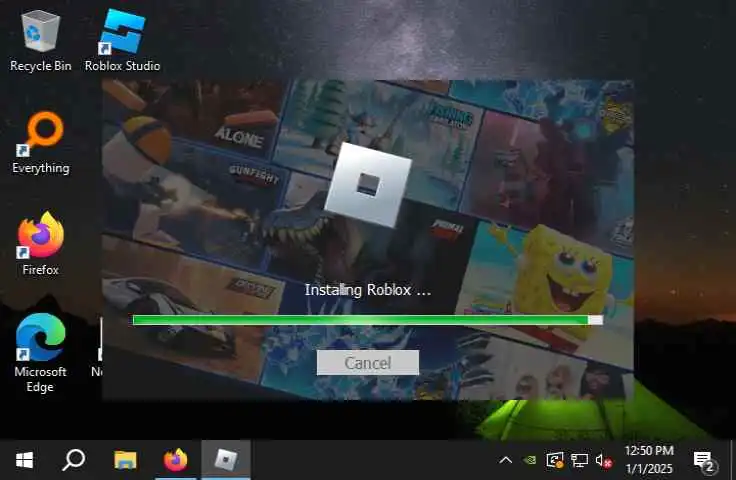The width and height of the screenshot is (736, 480).
Task: Open the clock showing 12:50 PM
Action: 649,460
